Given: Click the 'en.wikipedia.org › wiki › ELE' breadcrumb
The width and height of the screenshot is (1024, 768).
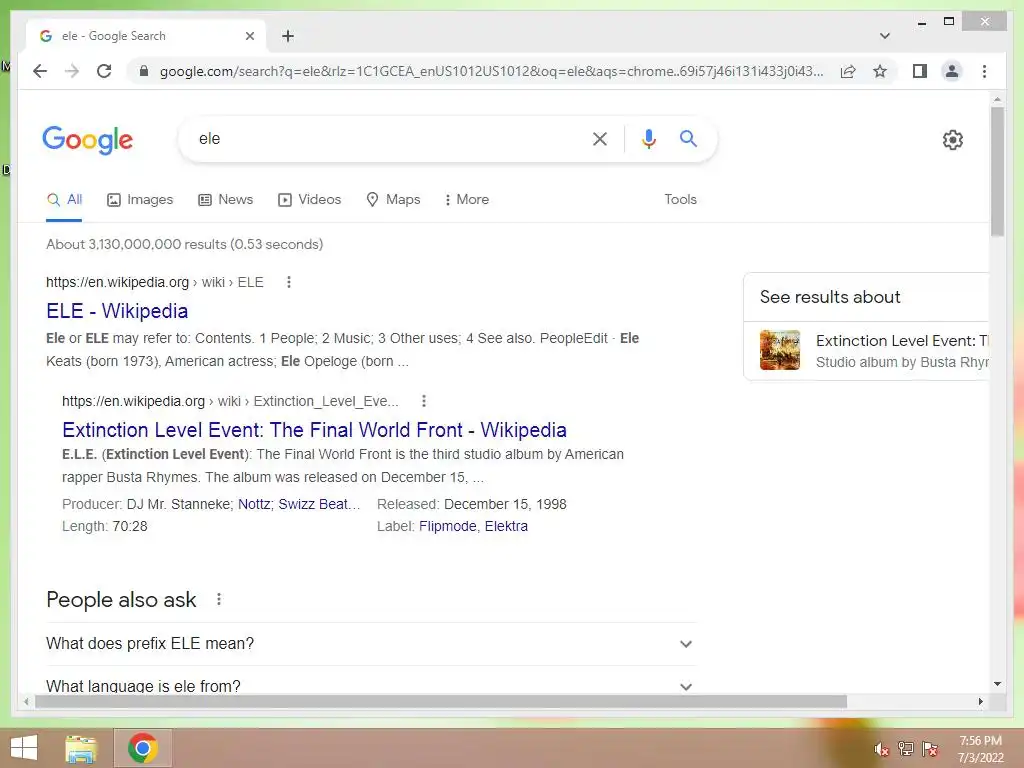Looking at the screenshot, I should pyautogui.click(x=155, y=282).
